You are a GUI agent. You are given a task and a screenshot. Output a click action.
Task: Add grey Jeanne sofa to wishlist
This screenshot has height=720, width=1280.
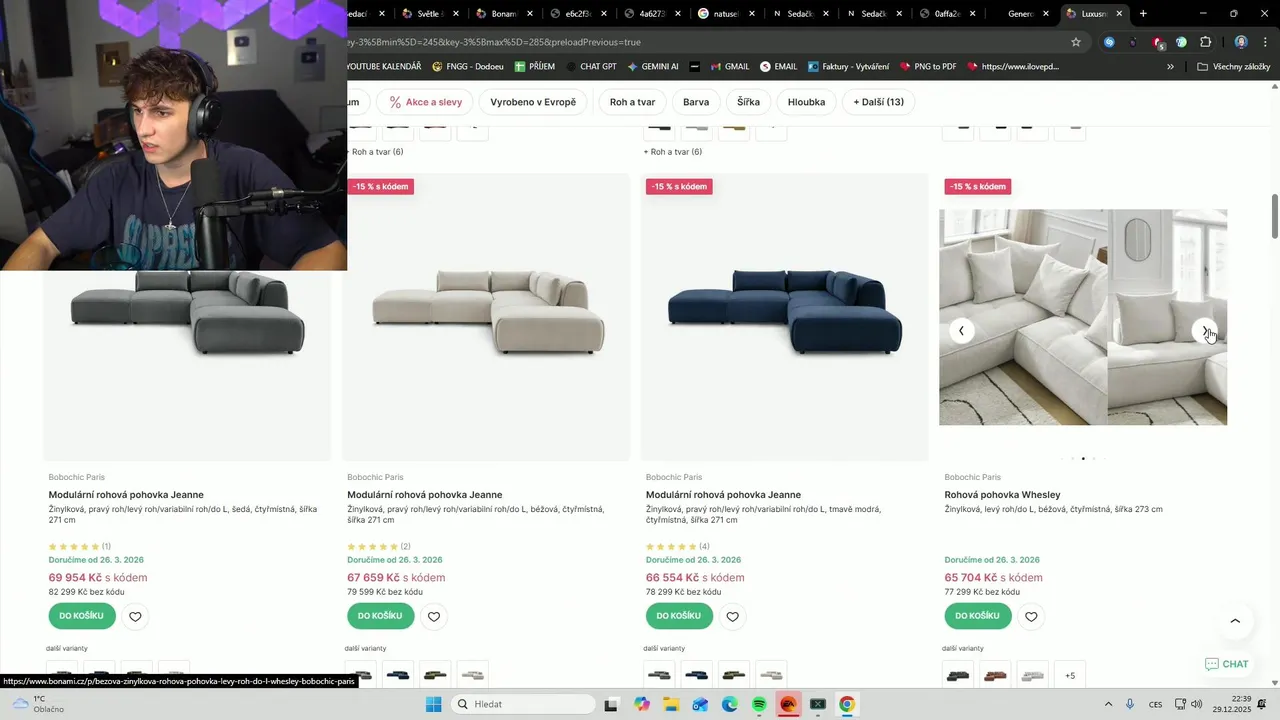click(x=135, y=616)
